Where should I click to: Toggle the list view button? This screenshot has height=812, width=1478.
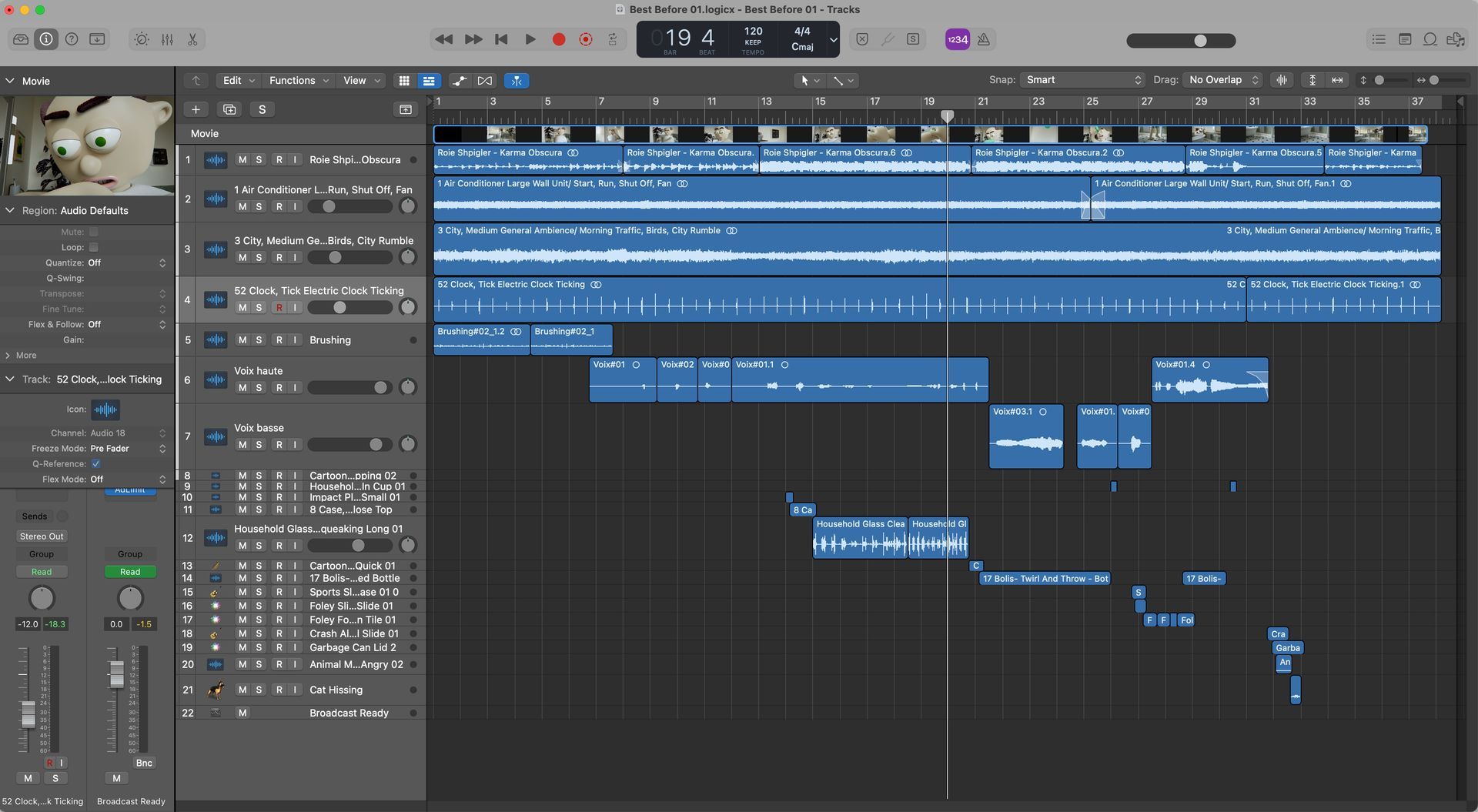click(x=429, y=80)
